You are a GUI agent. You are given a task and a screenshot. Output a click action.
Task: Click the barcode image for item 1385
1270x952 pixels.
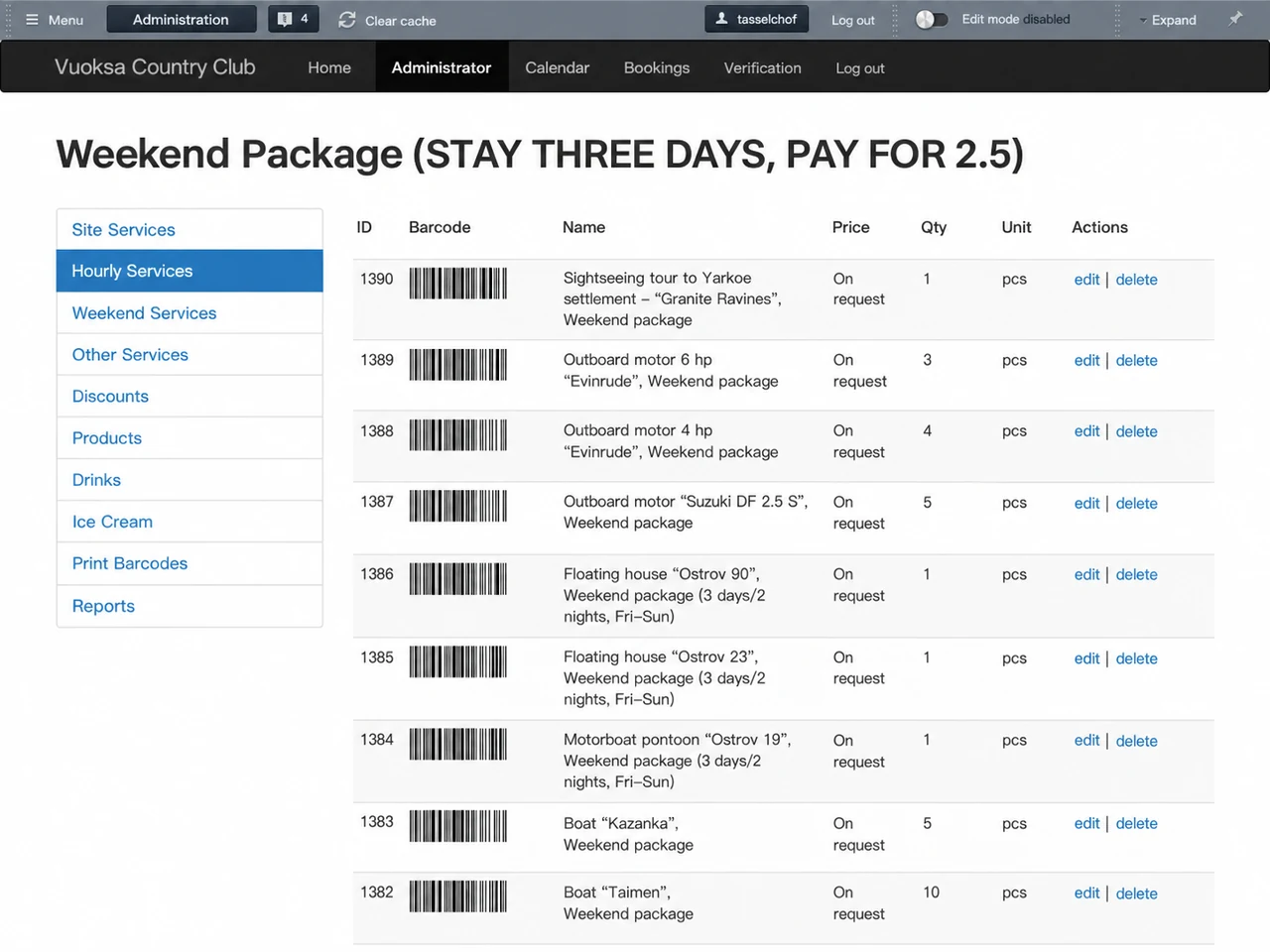pos(457,661)
